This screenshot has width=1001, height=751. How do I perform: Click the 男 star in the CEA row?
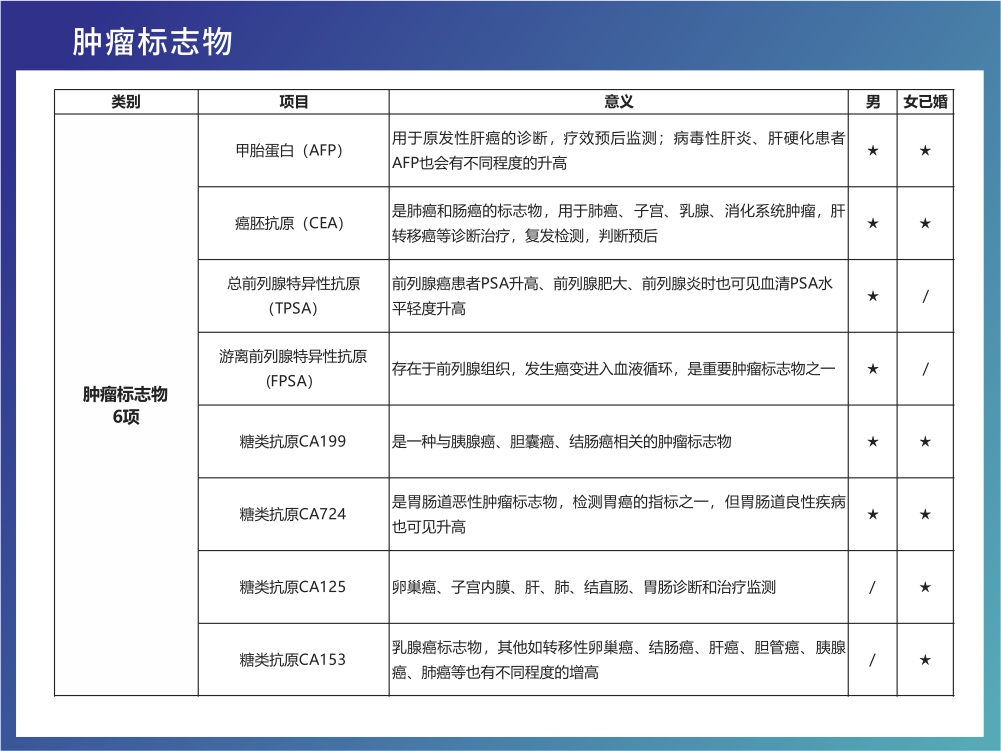click(873, 224)
